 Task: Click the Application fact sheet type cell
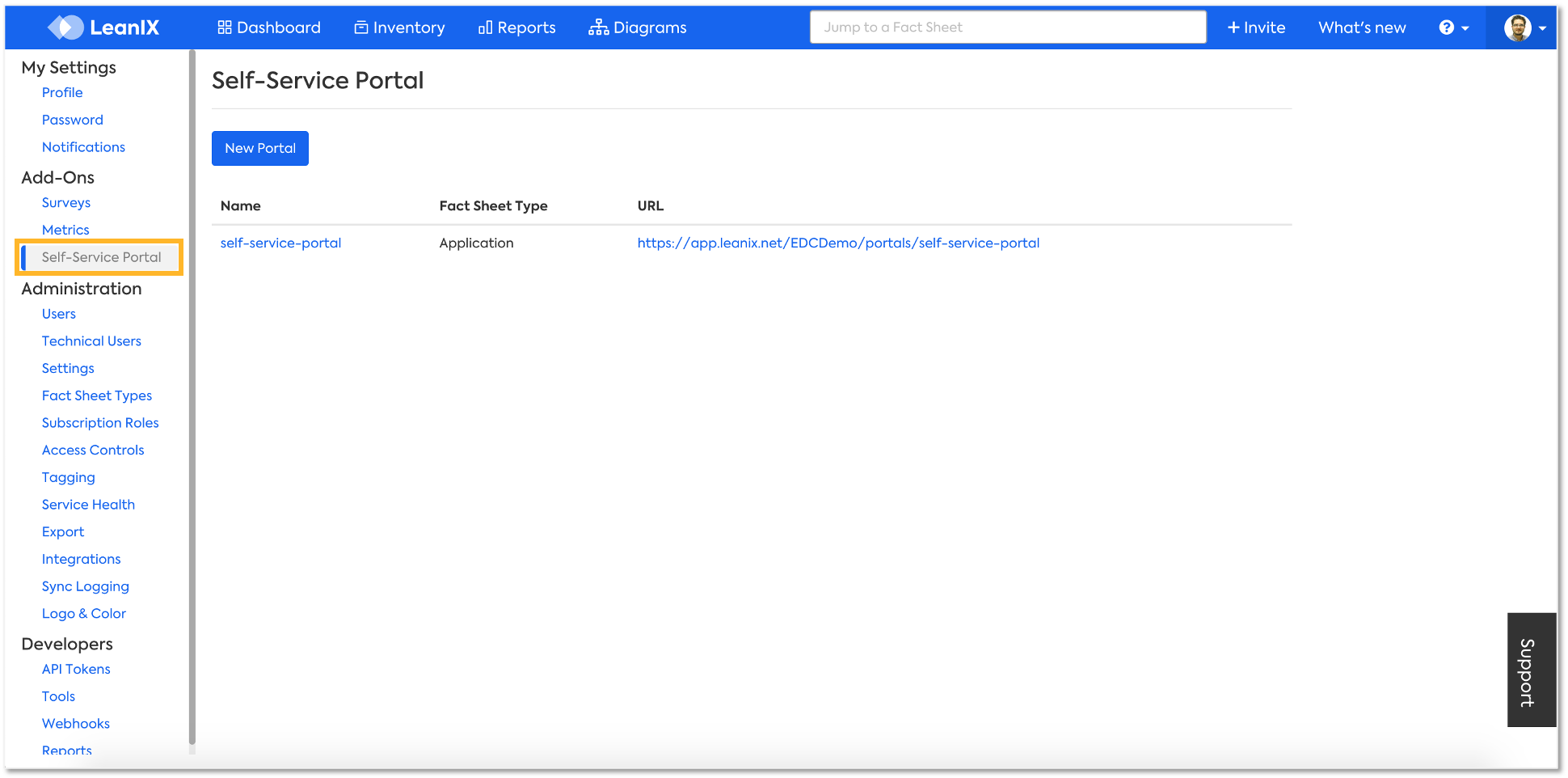pyautogui.click(x=476, y=243)
